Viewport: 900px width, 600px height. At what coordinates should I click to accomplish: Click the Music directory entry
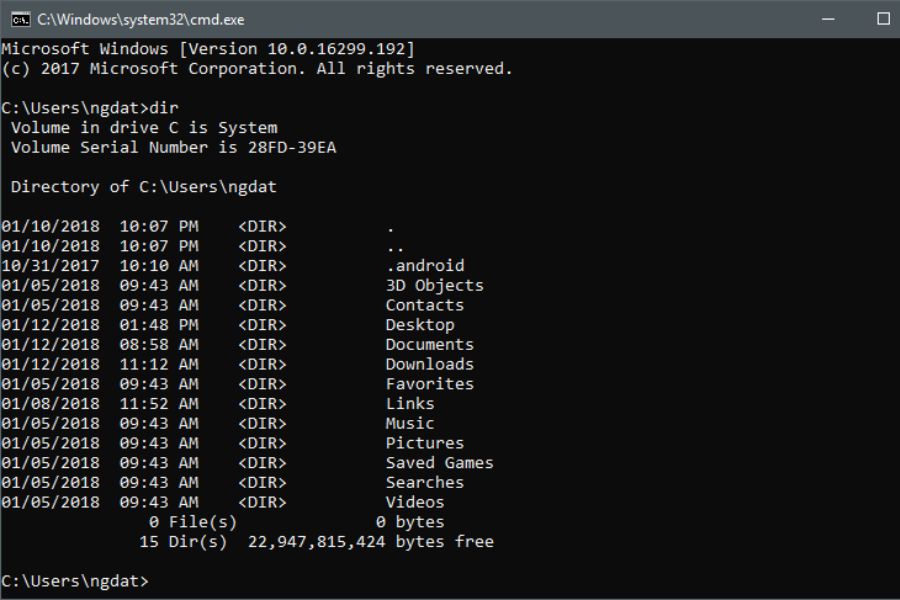coord(409,423)
